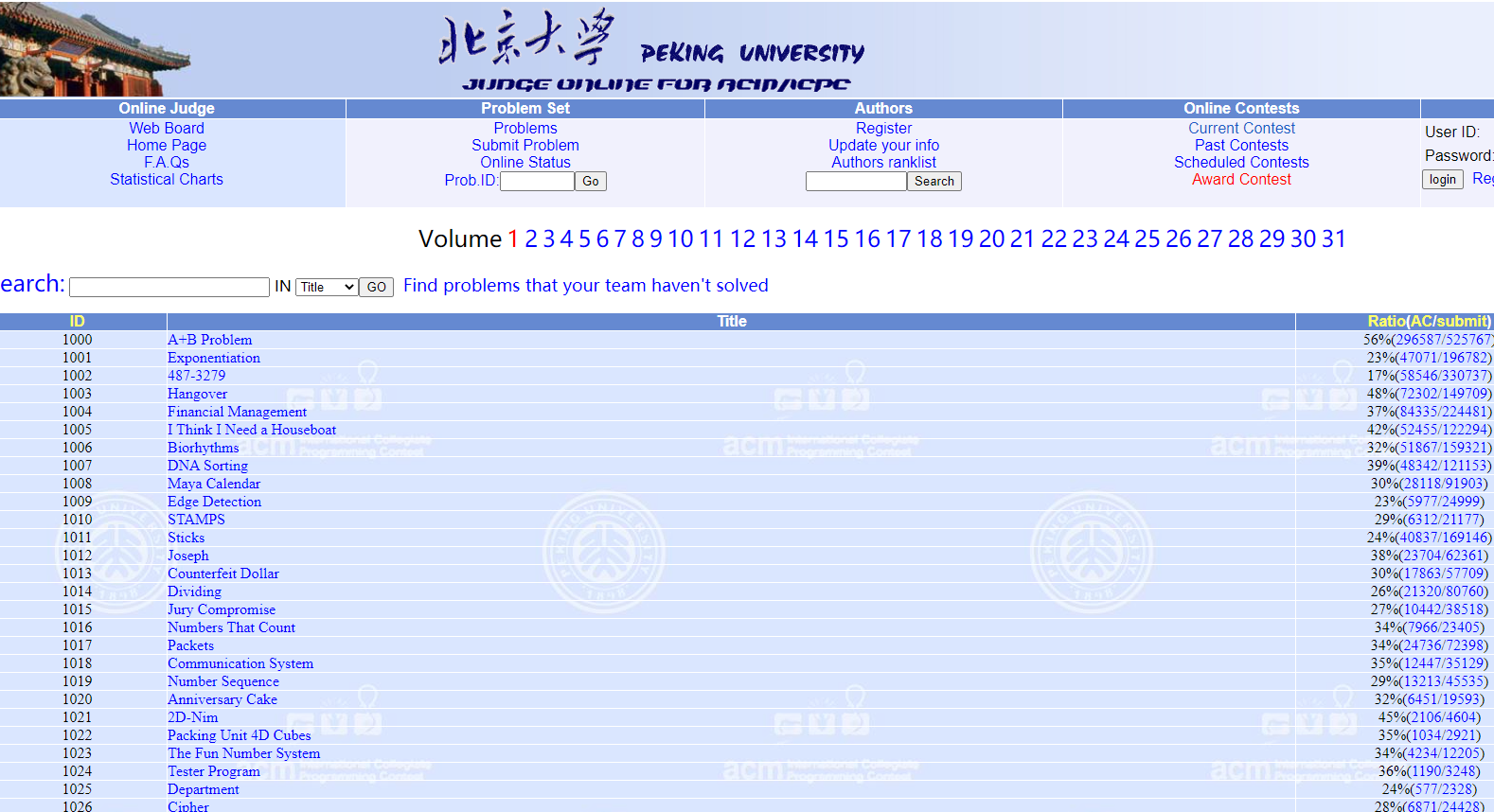Open The Fun Number System problem
The image size is (1494, 812).
pos(244,753)
